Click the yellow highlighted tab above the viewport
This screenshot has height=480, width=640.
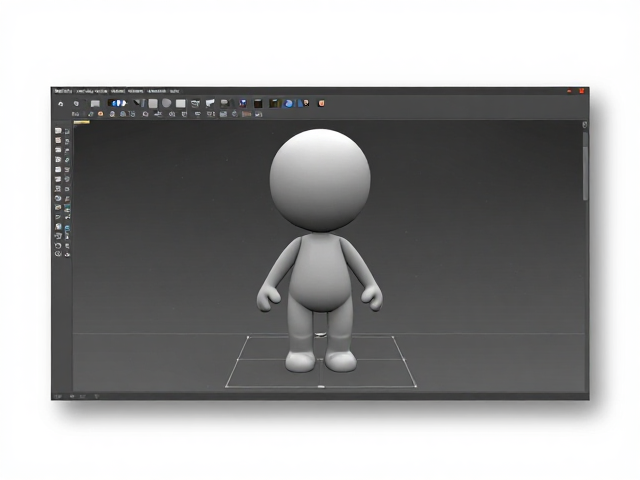tap(81, 122)
